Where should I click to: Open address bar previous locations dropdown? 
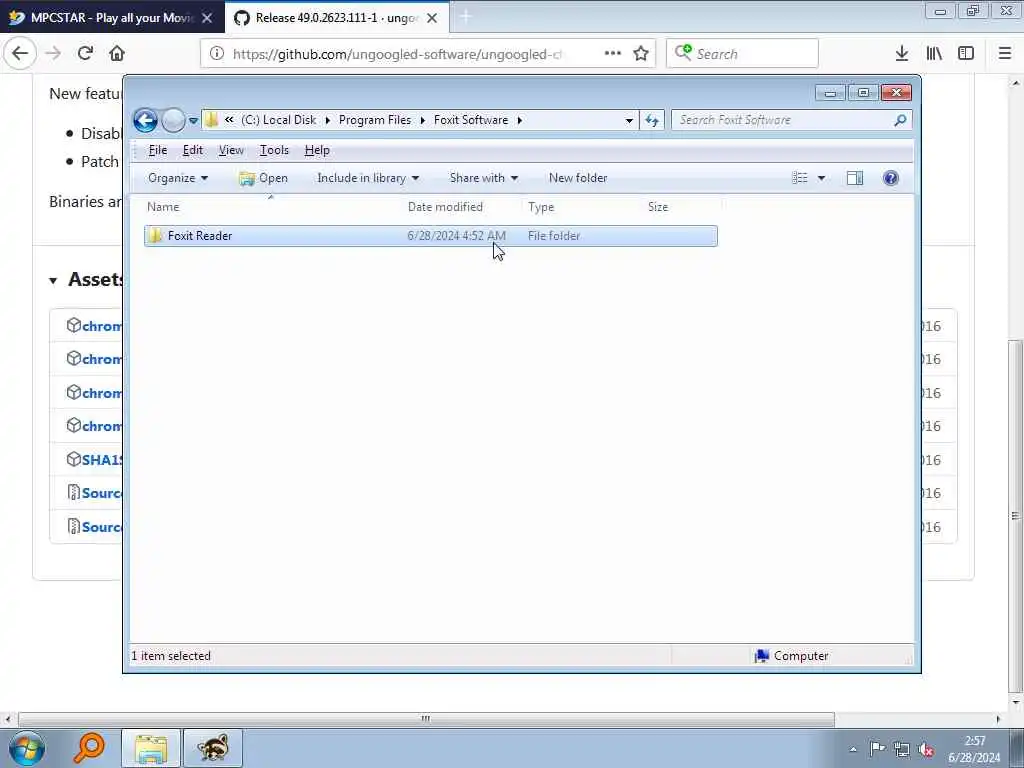tap(629, 120)
